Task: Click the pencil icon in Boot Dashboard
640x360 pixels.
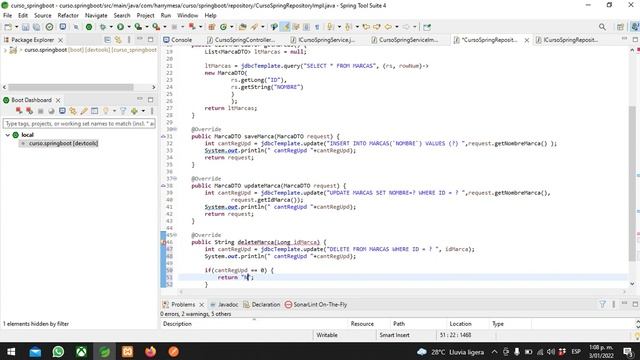Action: [x=84, y=111]
